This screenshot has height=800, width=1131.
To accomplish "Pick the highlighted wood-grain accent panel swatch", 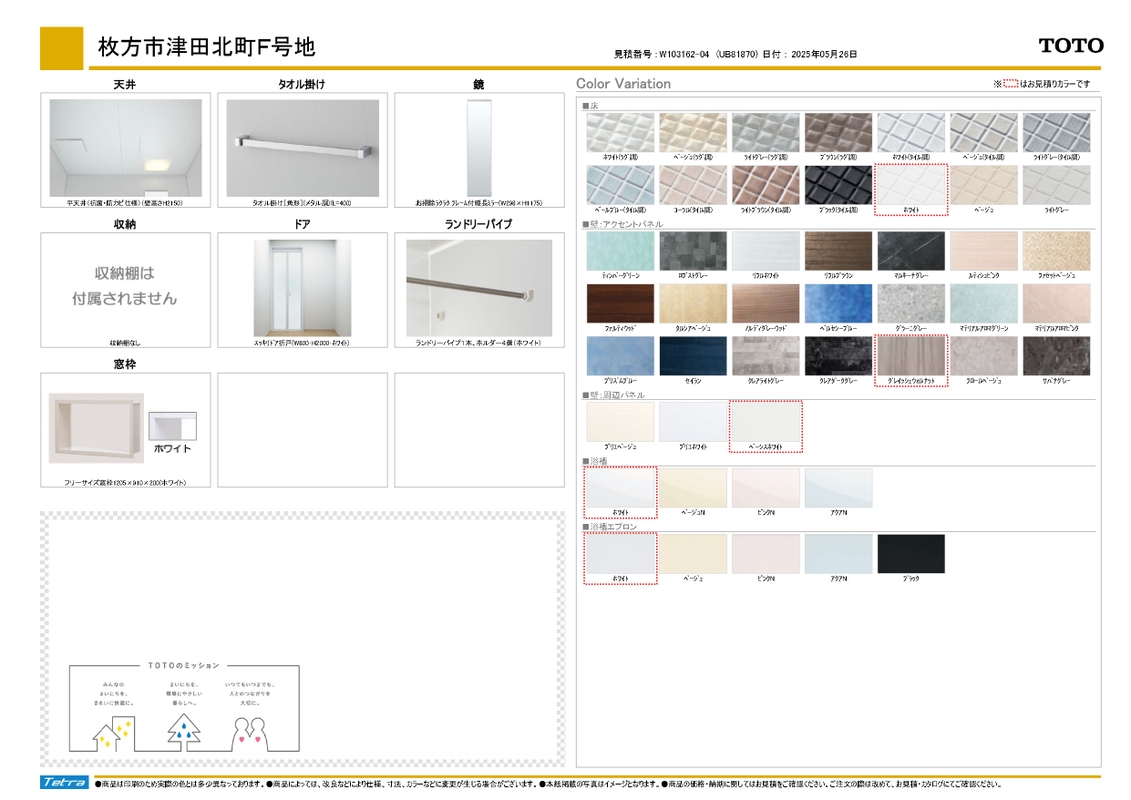I will point(910,357).
